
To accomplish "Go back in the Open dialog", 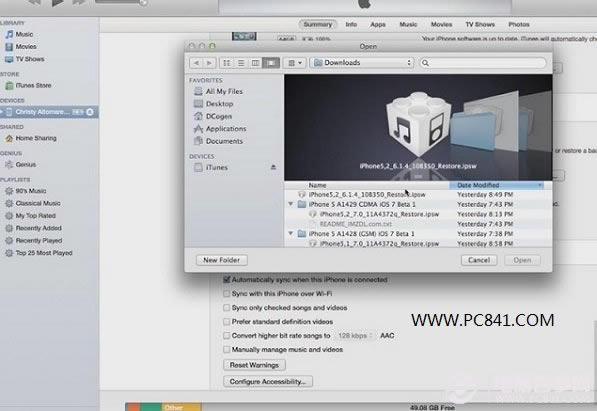I will (x=196, y=63).
